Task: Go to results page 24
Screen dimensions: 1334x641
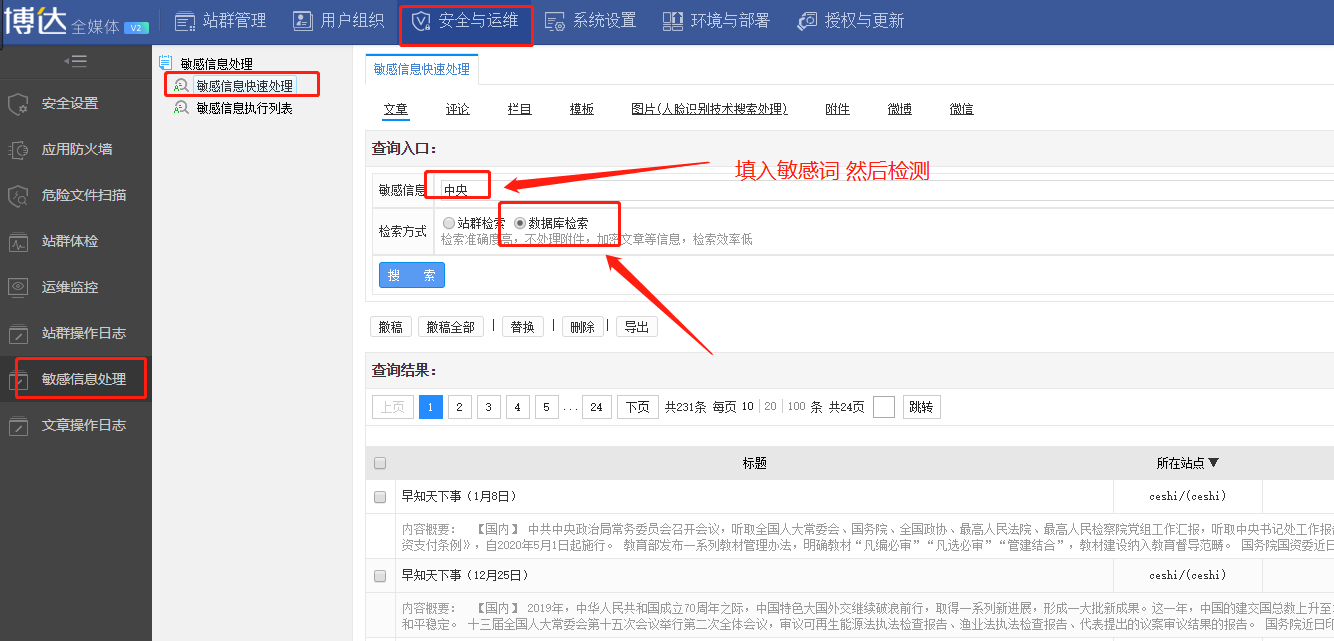Action: pyautogui.click(x=597, y=407)
